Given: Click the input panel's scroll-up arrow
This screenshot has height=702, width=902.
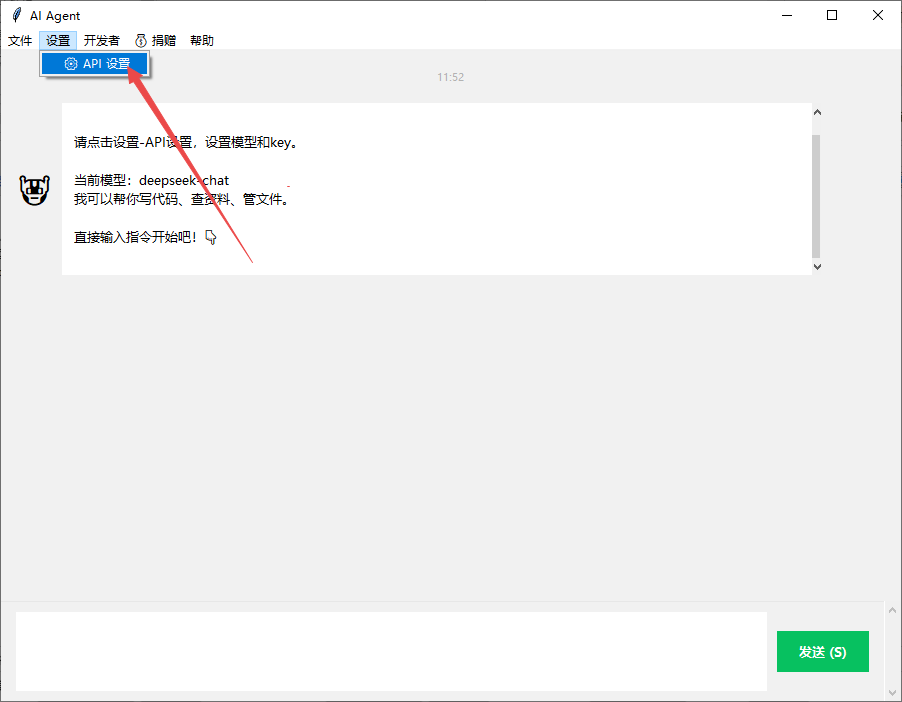Looking at the screenshot, I should [892, 611].
